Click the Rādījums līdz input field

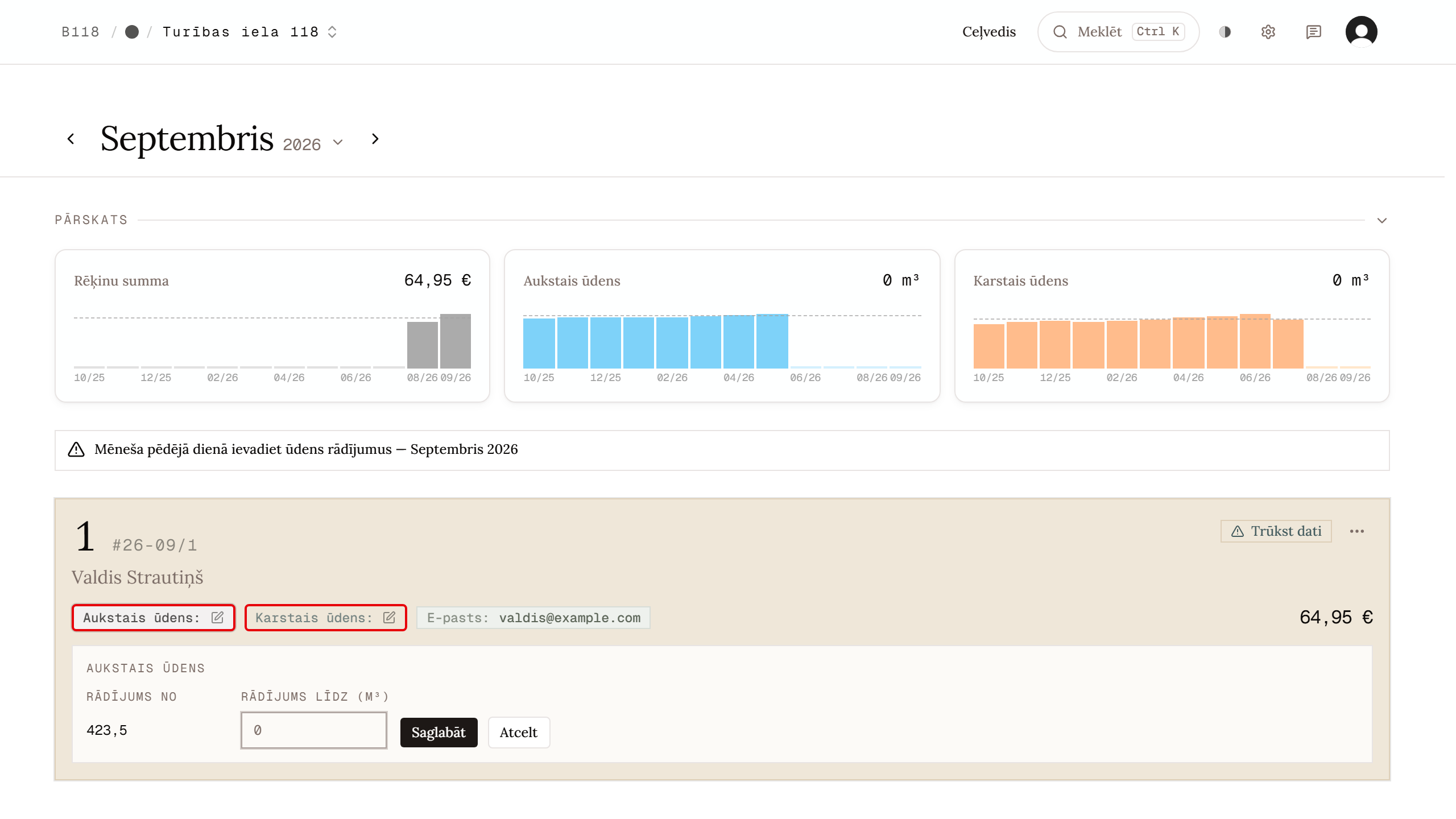point(314,730)
